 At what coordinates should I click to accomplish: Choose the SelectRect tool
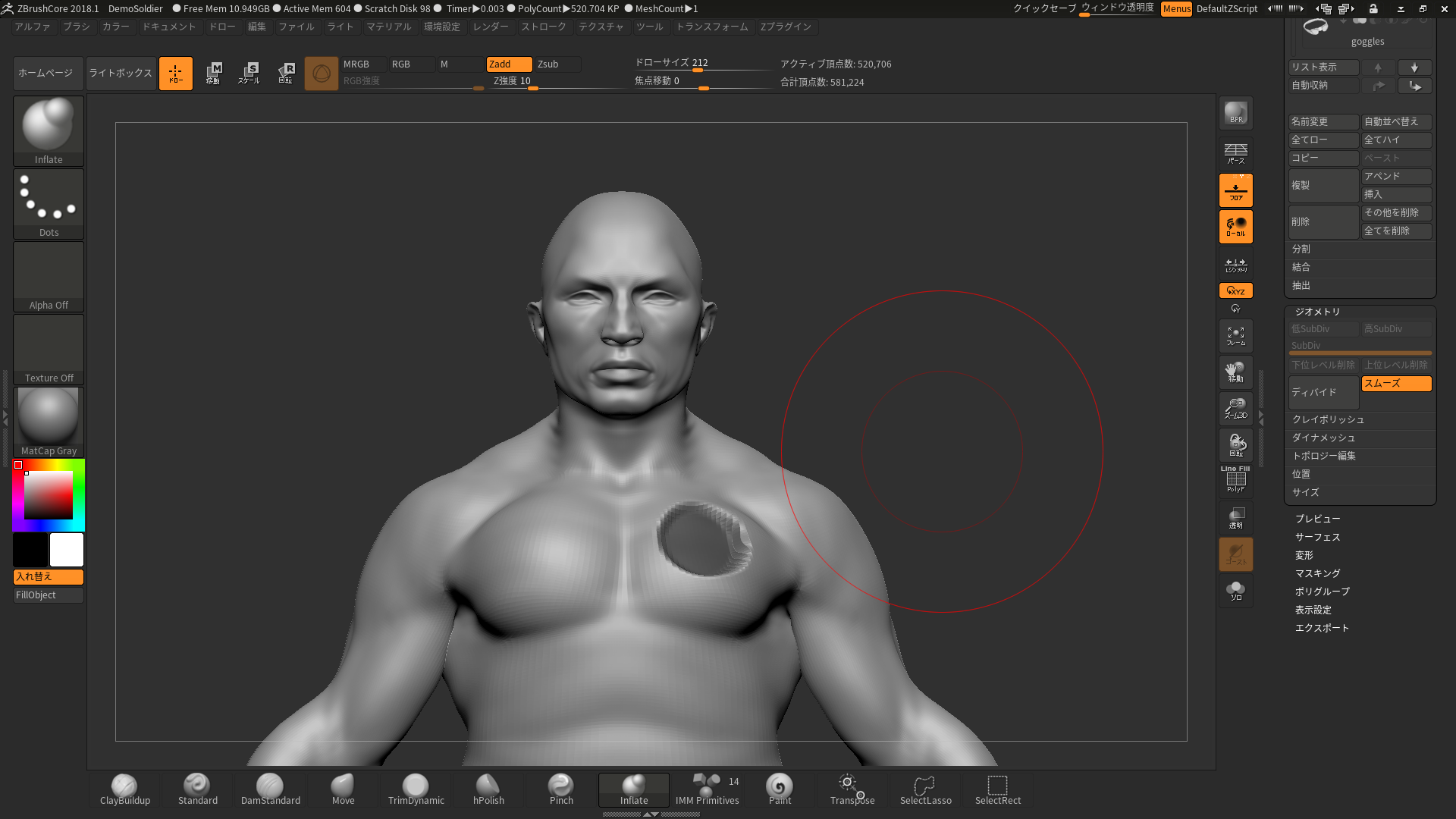[998, 789]
